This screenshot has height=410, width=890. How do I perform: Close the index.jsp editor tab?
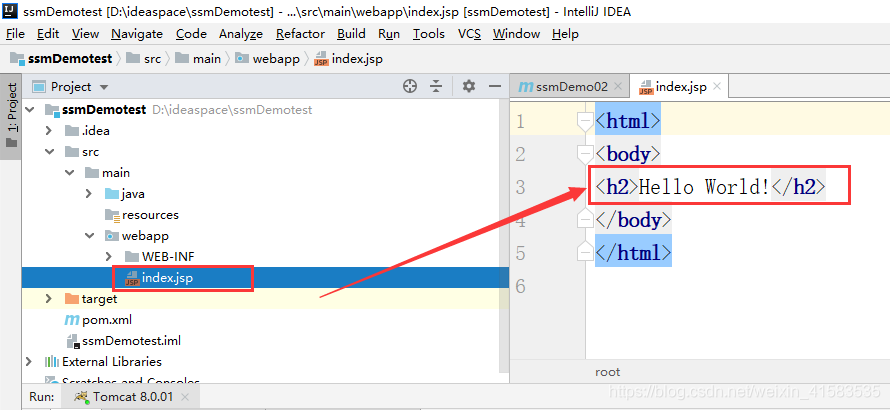[717, 87]
